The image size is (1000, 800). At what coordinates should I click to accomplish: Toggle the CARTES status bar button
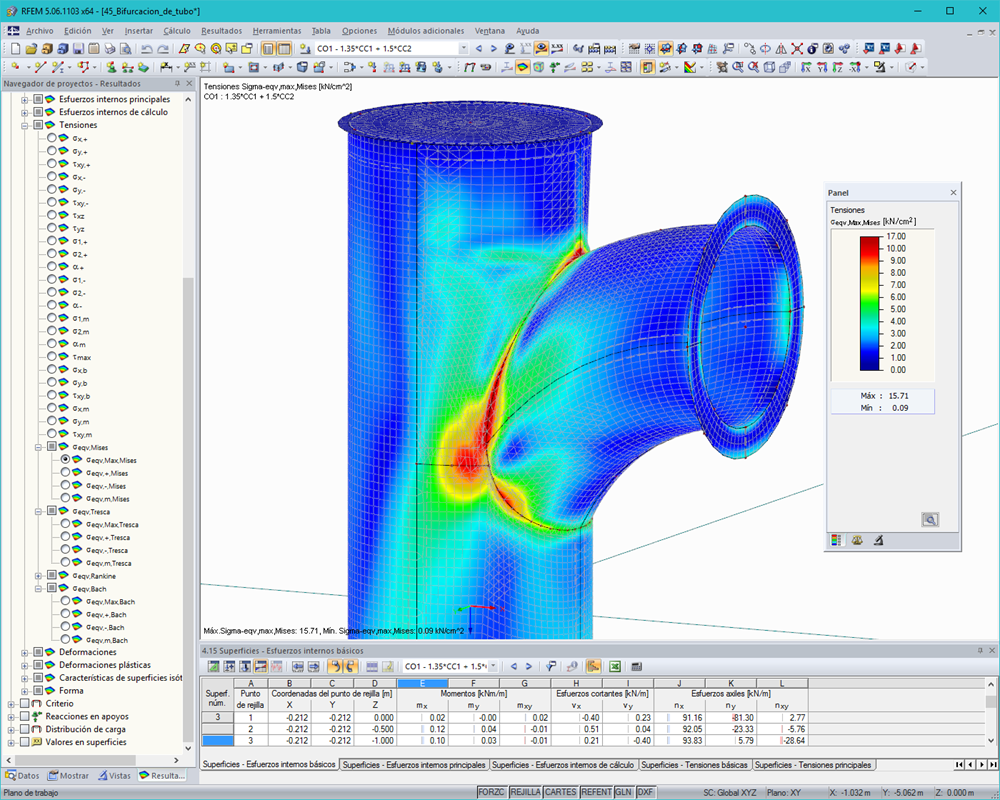561,792
